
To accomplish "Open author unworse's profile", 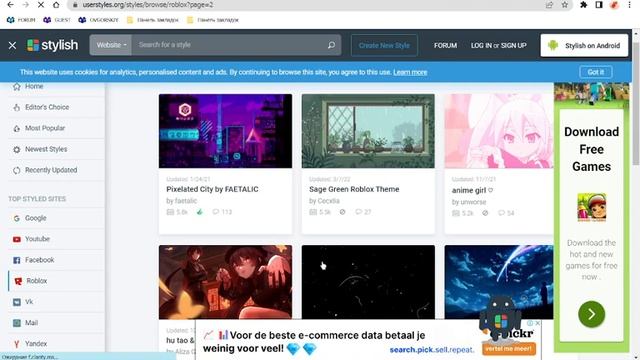I will [x=473, y=202].
